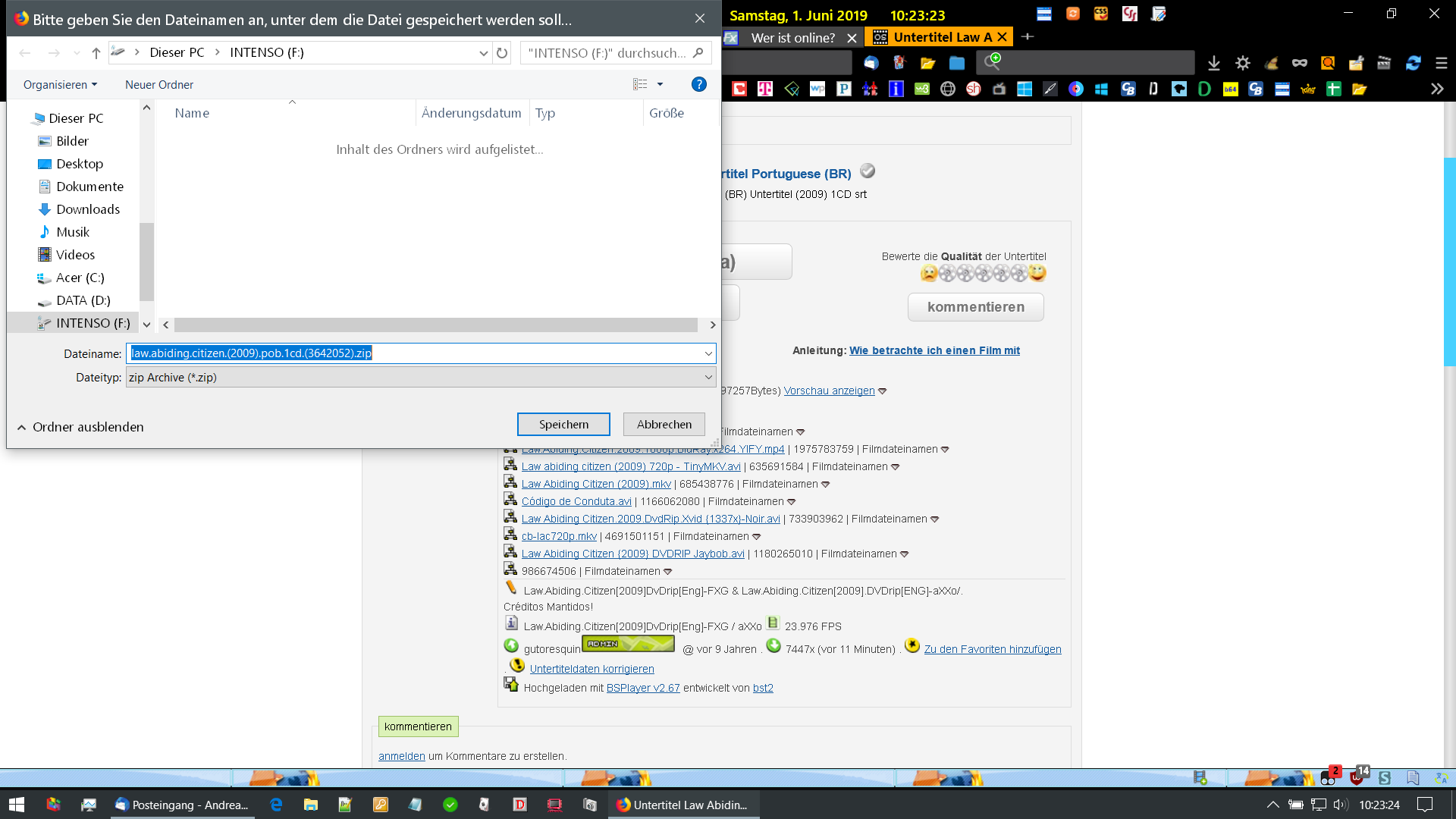
Task: Select Downloads in navigation pane
Action: [x=87, y=209]
